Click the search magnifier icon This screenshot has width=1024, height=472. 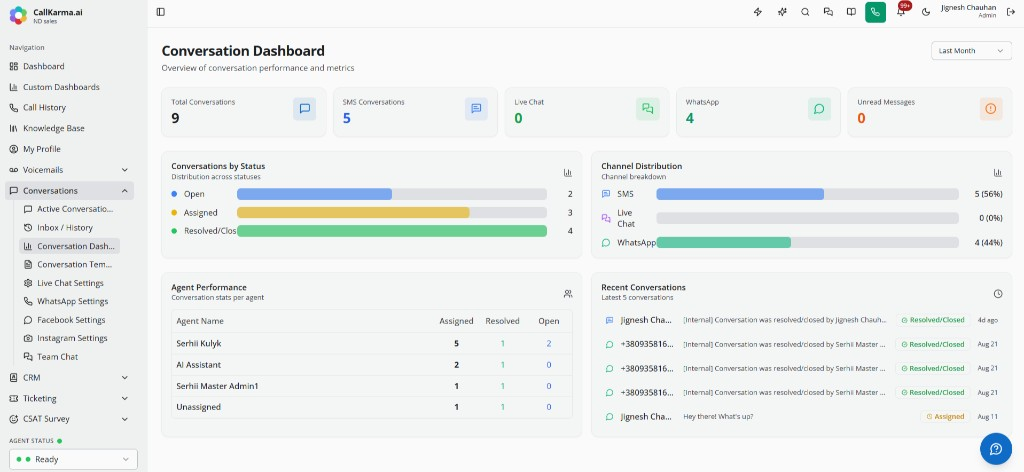(x=805, y=12)
